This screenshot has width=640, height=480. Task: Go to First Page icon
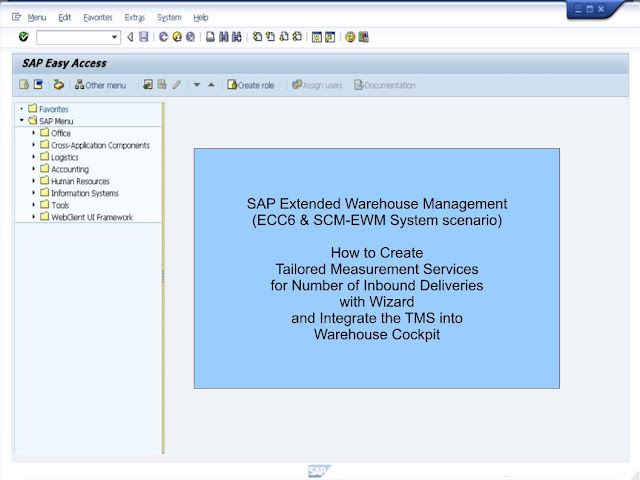257,37
